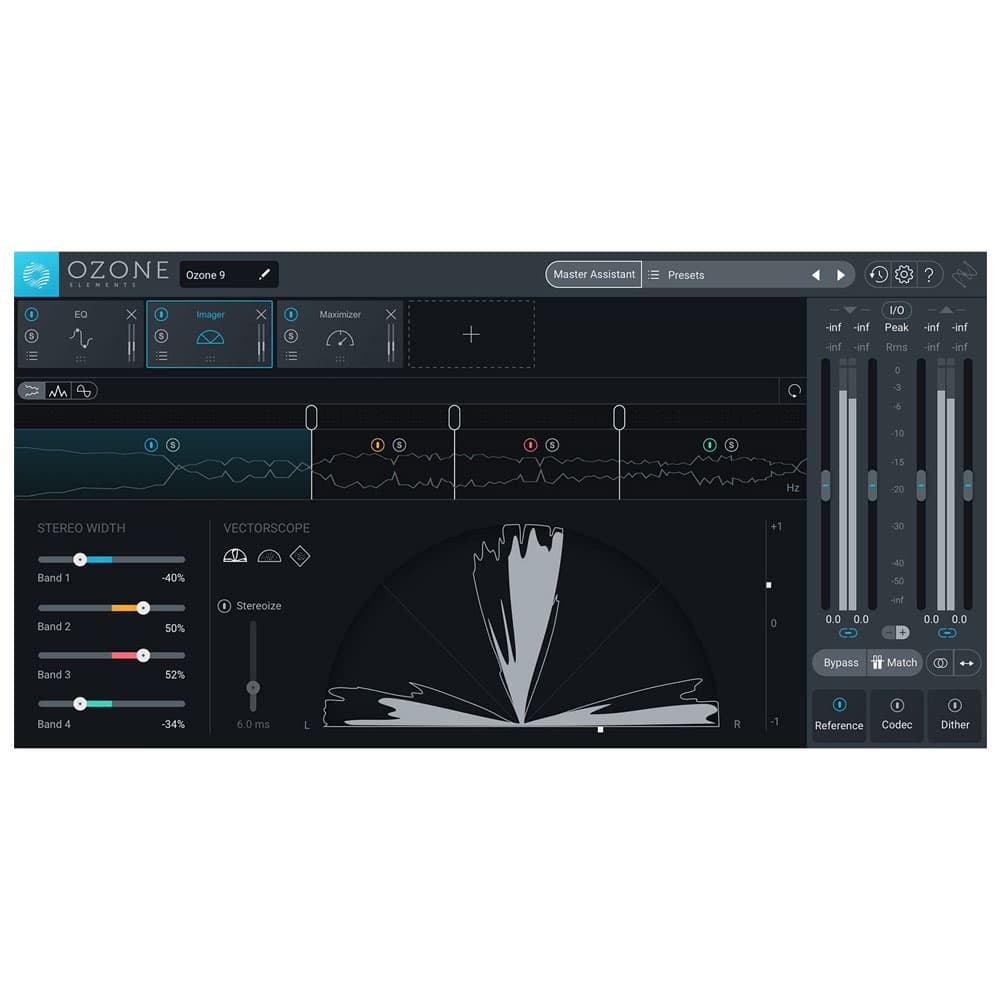
Task: Switch to stereo width spectrum view
Action: pyautogui.click(x=31, y=391)
